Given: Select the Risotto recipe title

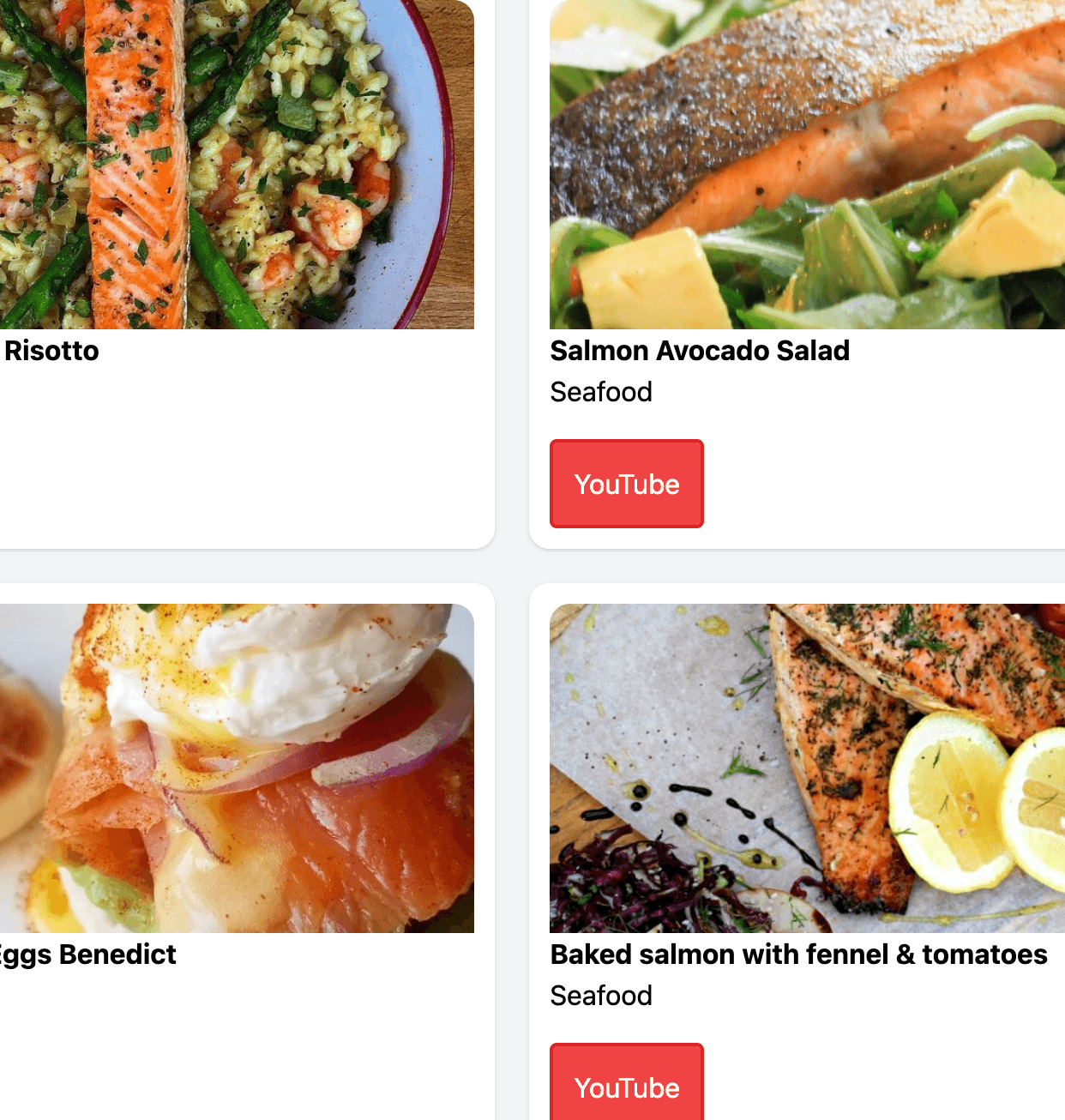Looking at the screenshot, I should click(51, 351).
